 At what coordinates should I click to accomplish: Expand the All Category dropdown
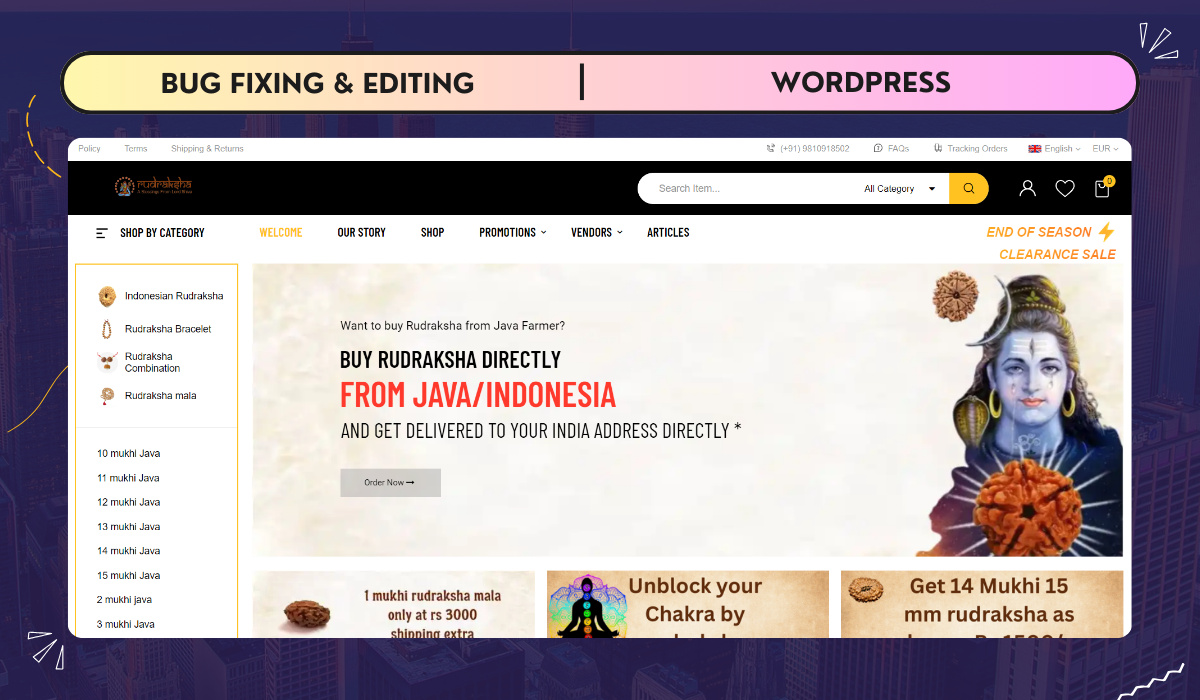click(x=899, y=189)
